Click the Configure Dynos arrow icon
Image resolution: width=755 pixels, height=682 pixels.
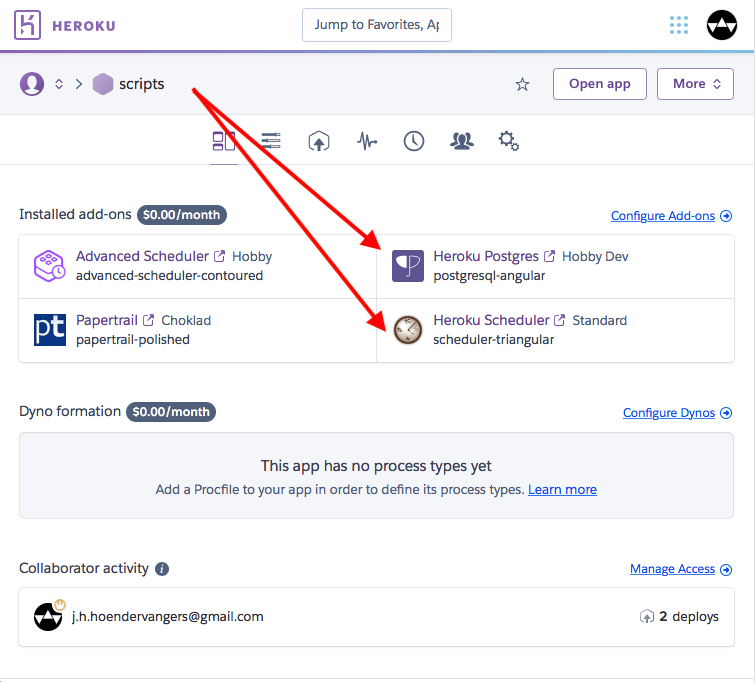(x=726, y=413)
